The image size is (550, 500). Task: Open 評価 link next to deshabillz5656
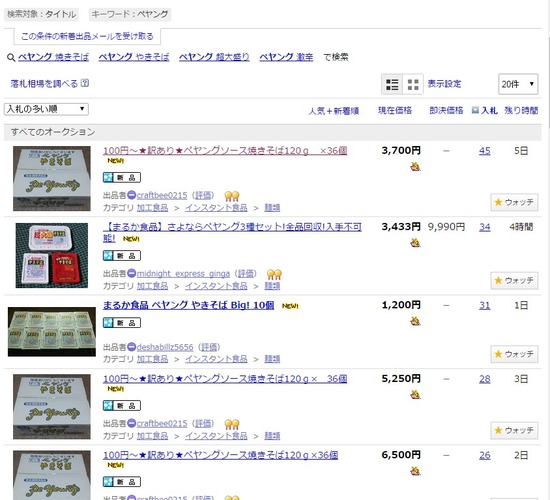pyautogui.click(x=209, y=347)
